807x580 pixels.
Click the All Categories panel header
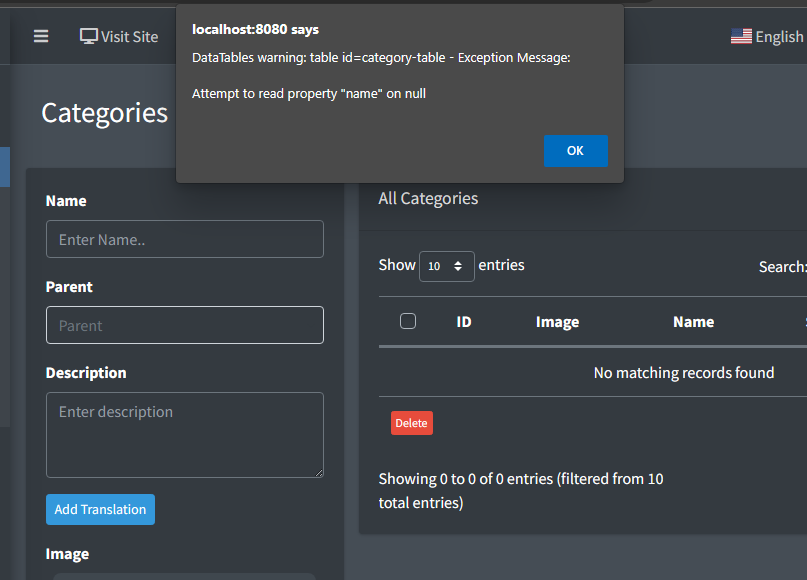pos(428,198)
